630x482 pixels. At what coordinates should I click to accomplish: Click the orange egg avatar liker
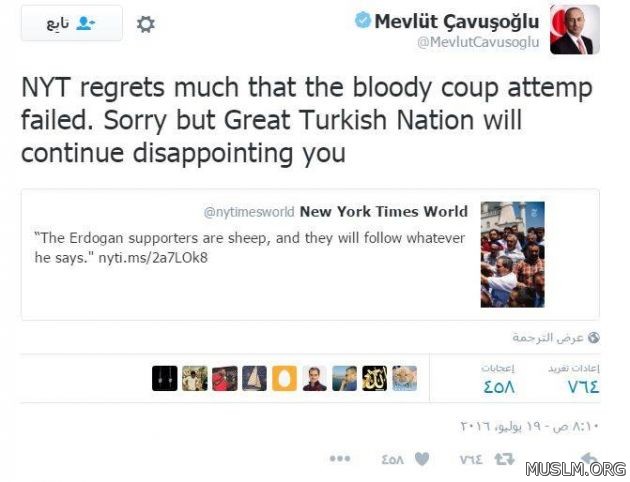[x=284, y=378]
